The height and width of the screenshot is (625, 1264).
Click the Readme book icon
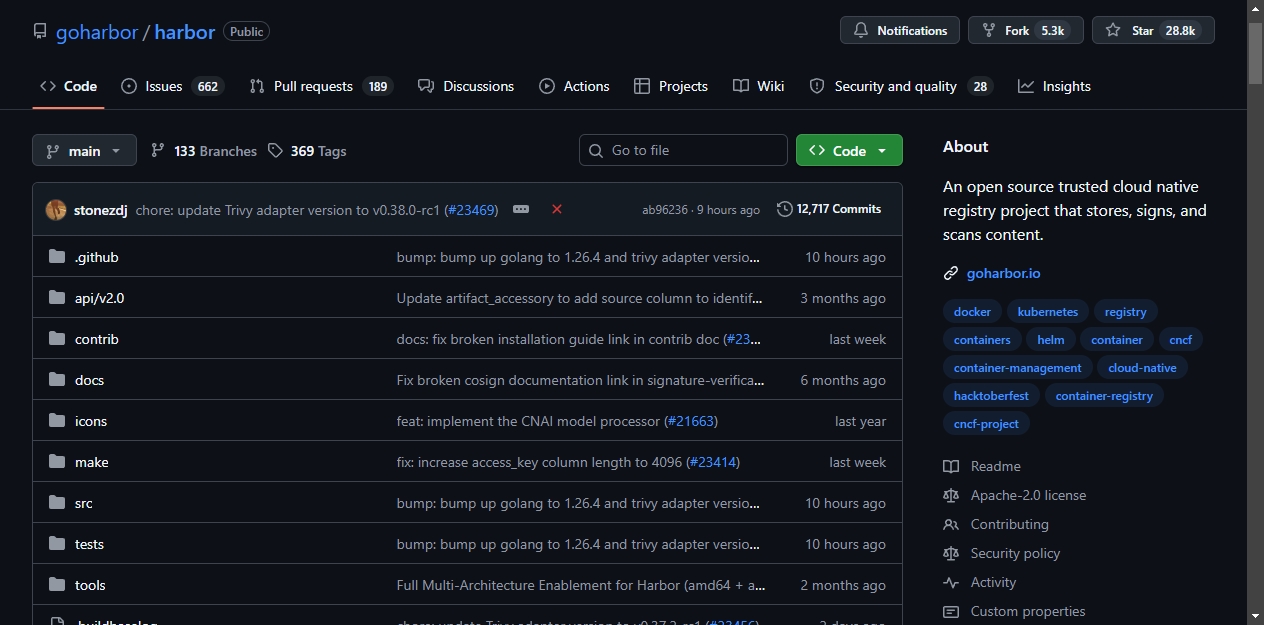(951, 466)
